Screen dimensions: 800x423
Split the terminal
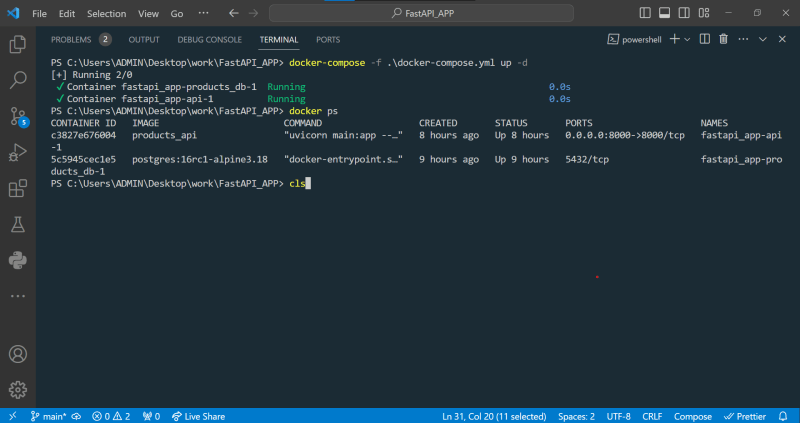[x=705, y=39]
